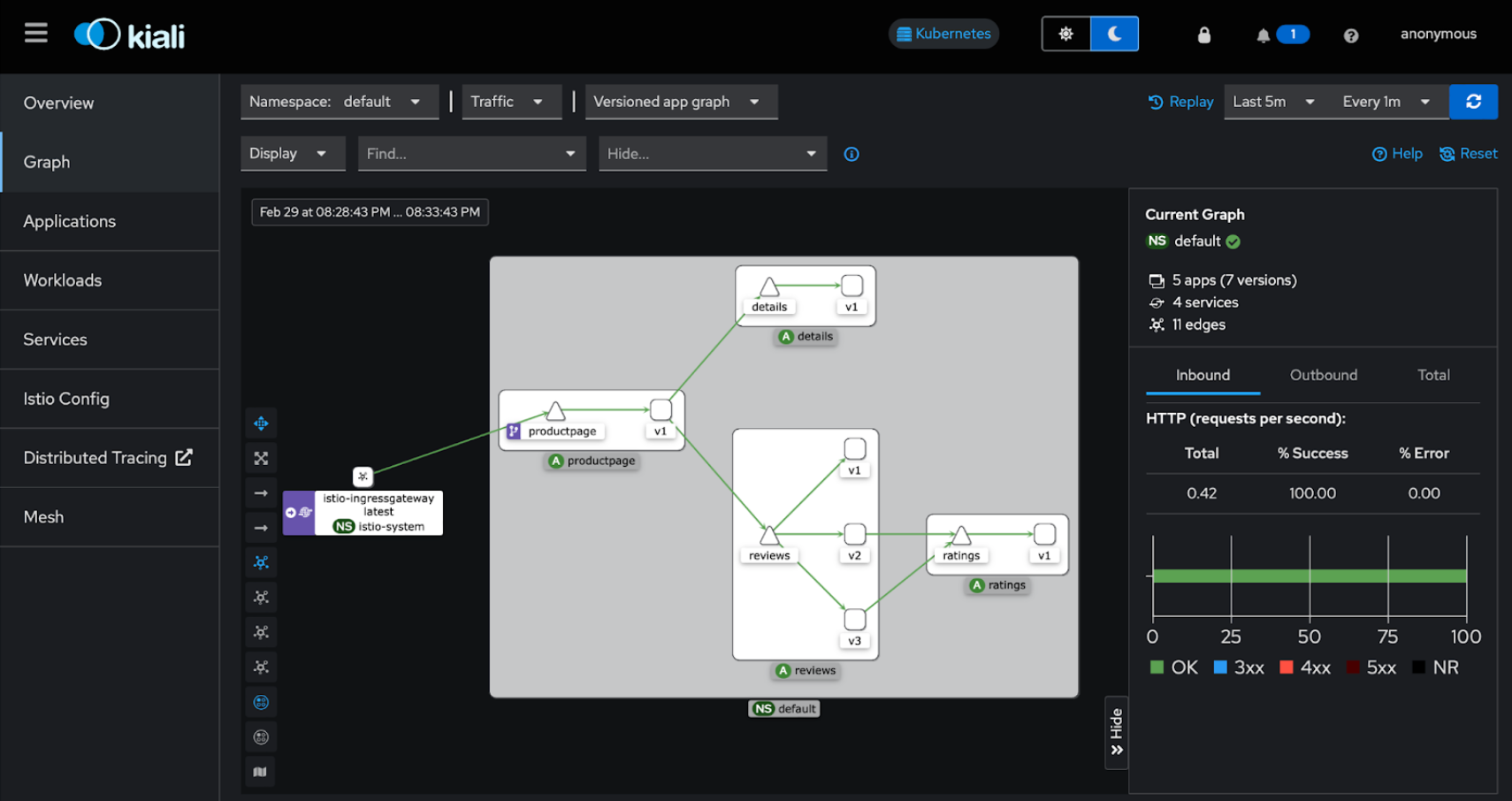This screenshot has height=801, width=1512.
Task: Click the blue refresh button
Action: point(1473,102)
